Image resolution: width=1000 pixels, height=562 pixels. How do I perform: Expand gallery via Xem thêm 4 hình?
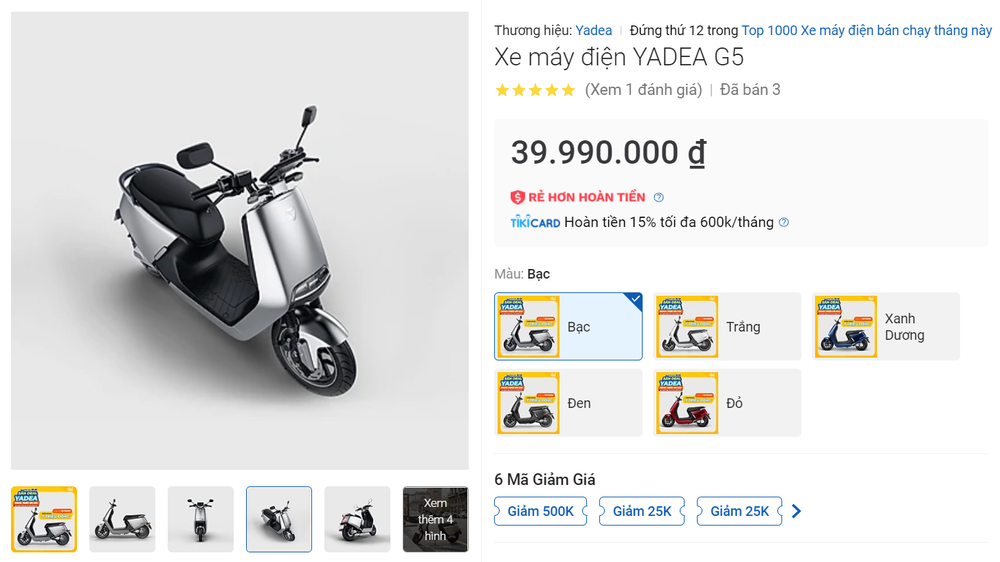click(435, 519)
